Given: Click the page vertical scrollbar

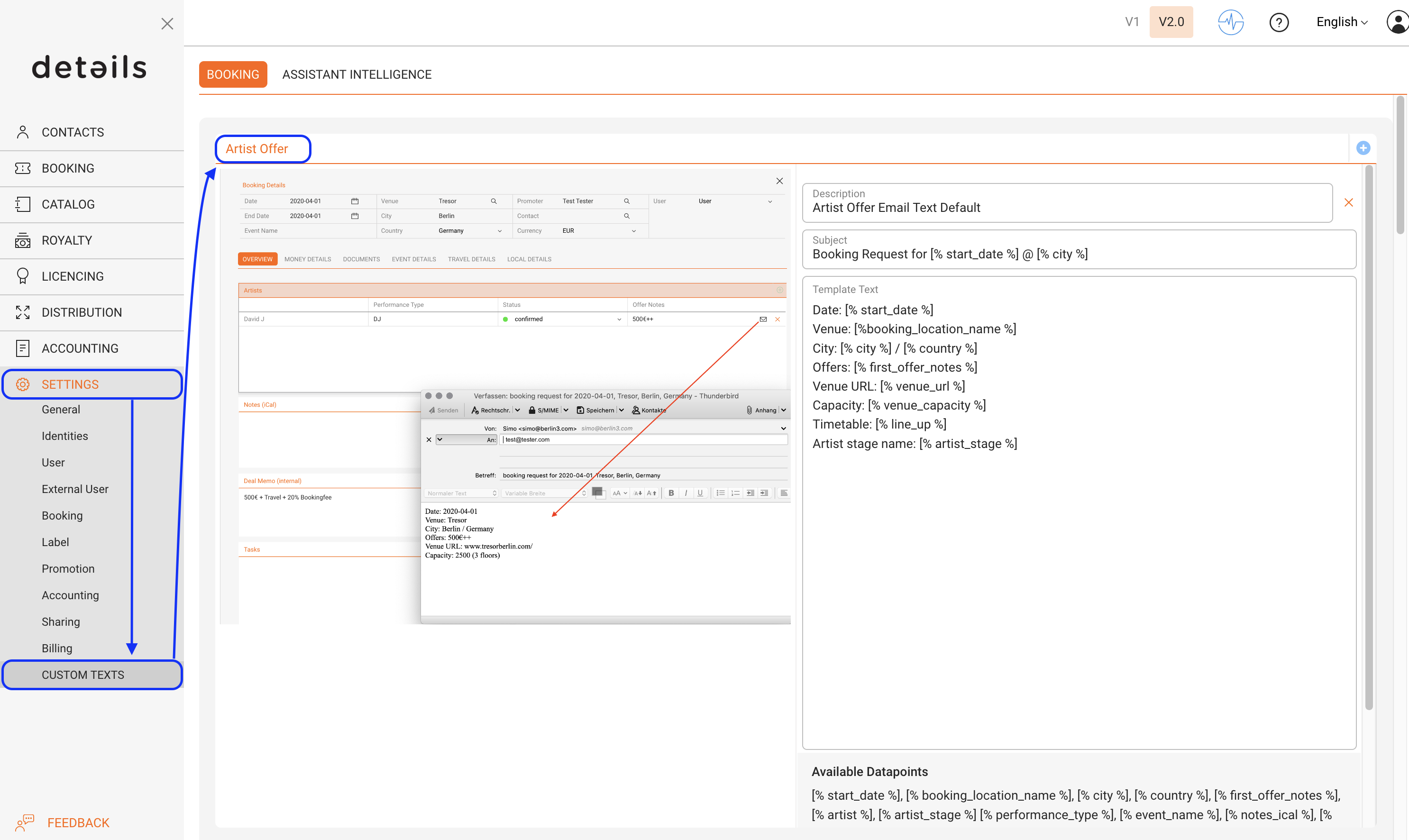Looking at the screenshot, I should 1400,164.
